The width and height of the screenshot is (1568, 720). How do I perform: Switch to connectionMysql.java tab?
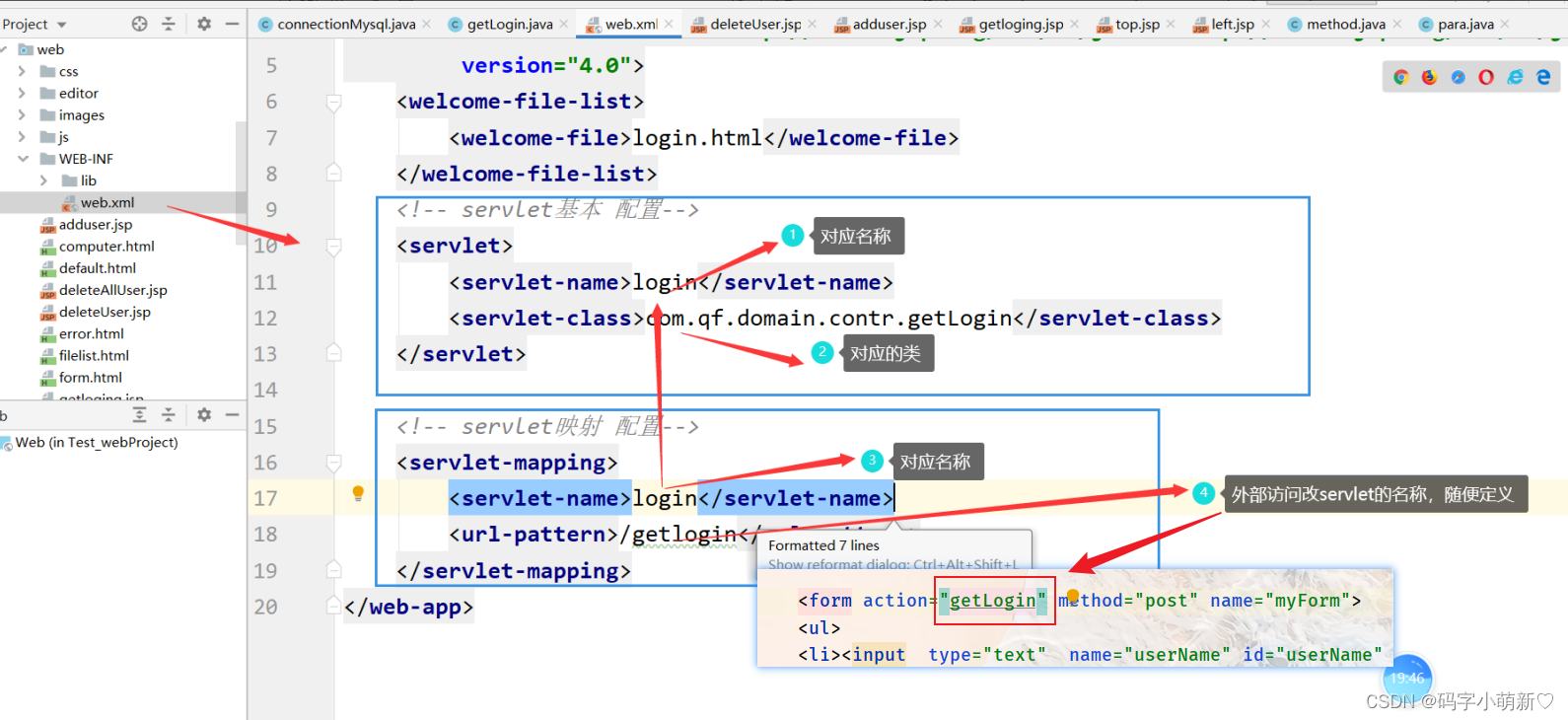click(x=346, y=24)
